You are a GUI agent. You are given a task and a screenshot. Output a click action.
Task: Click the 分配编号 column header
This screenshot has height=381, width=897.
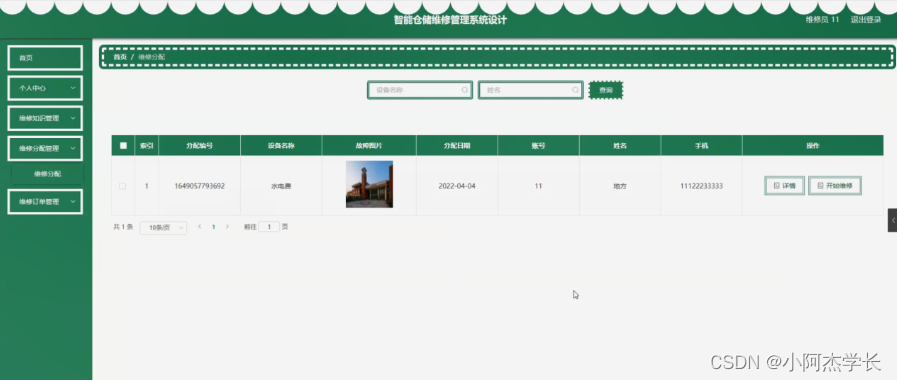point(200,145)
